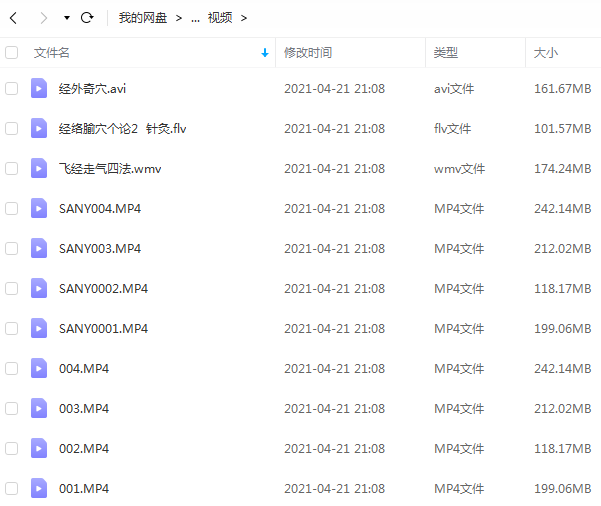
Task: Check the box for 001.MP4
Action: click(x=11, y=489)
